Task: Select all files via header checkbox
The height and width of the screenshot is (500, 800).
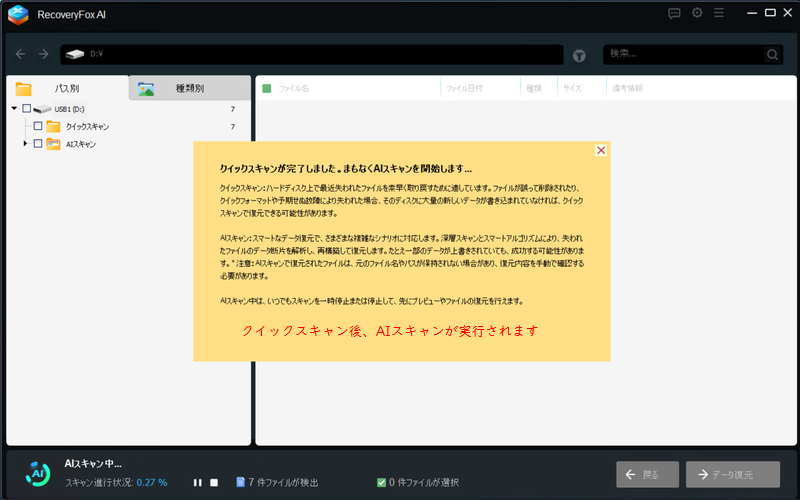Action: pyautogui.click(x=267, y=89)
